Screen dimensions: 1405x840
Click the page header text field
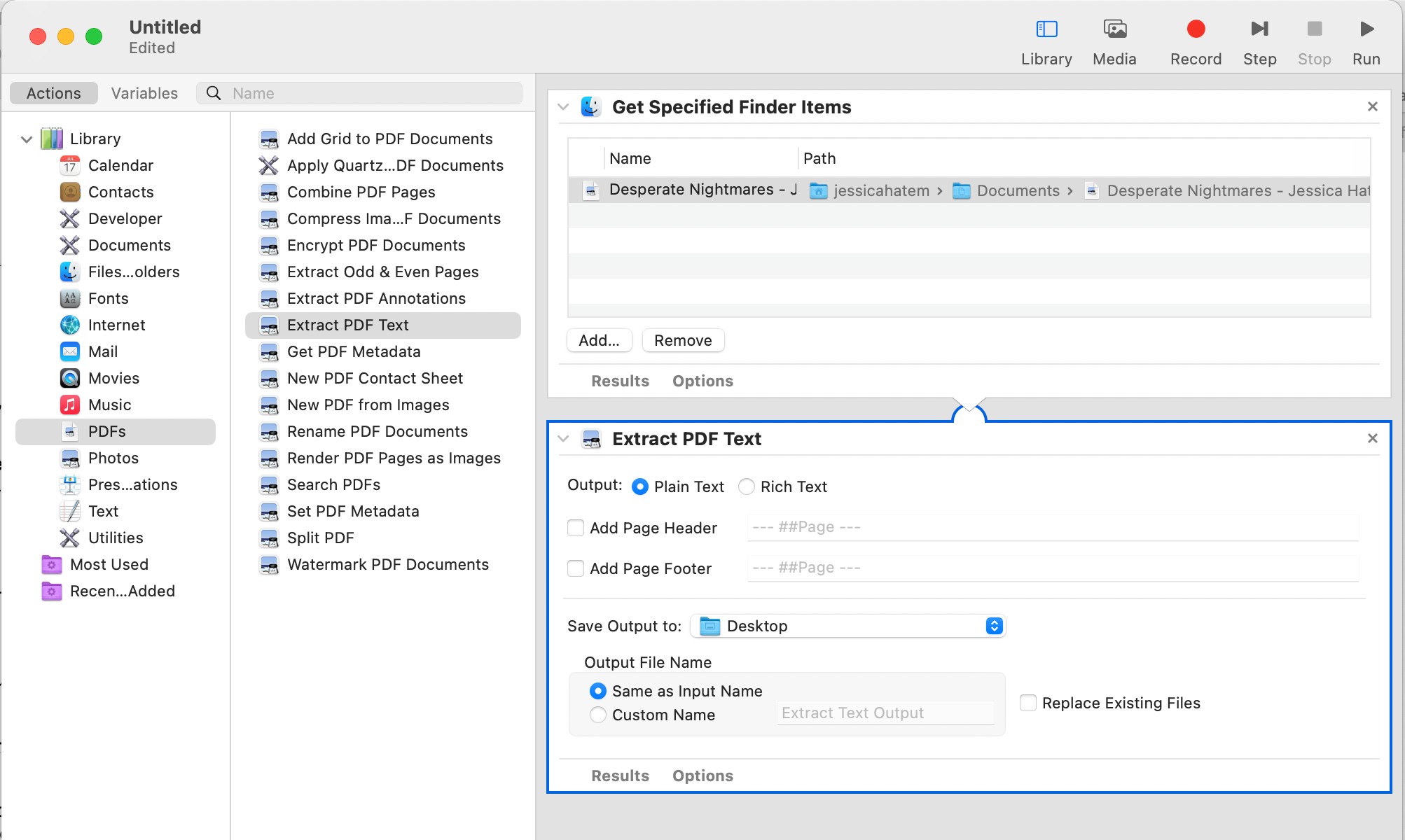point(1053,527)
